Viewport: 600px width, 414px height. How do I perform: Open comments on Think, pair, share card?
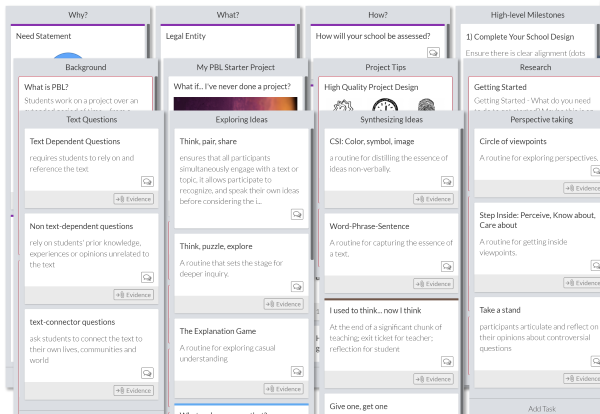tap(297, 214)
